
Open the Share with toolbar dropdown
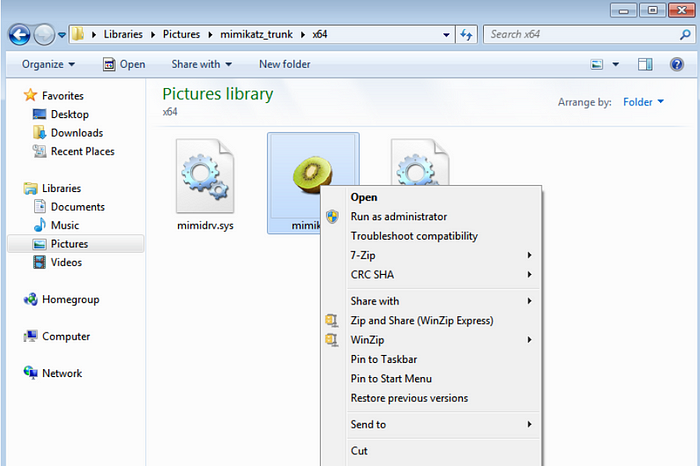click(201, 64)
